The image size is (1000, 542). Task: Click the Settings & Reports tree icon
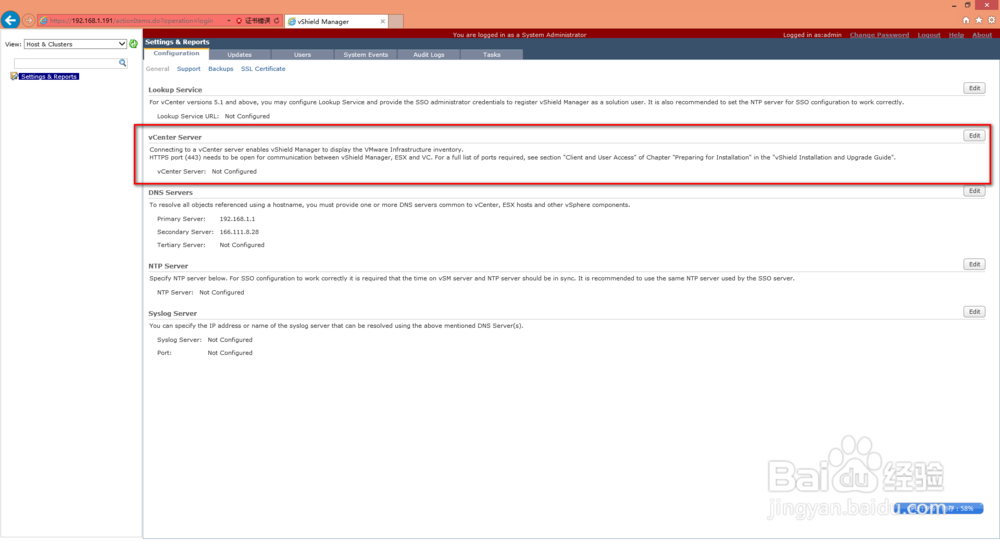tap(14, 77)
